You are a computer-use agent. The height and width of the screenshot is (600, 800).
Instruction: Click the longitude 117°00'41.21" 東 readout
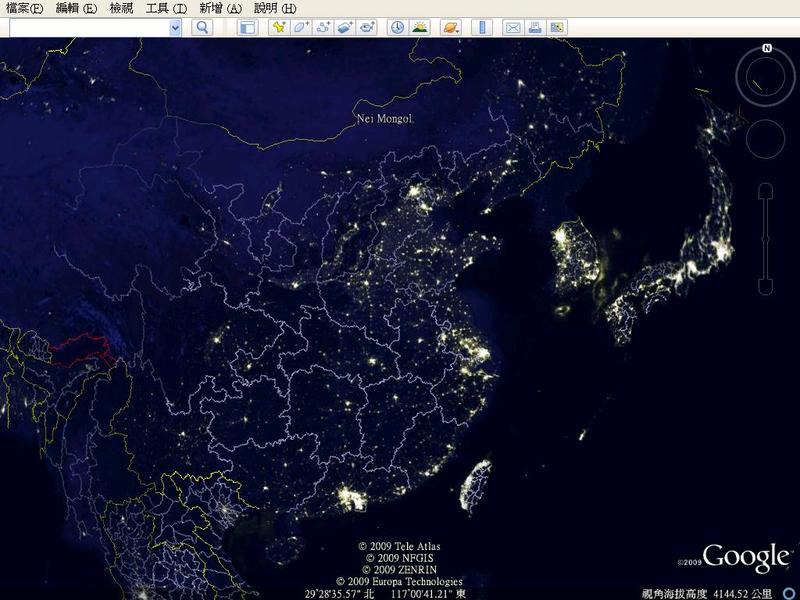[x=429, y=594]
